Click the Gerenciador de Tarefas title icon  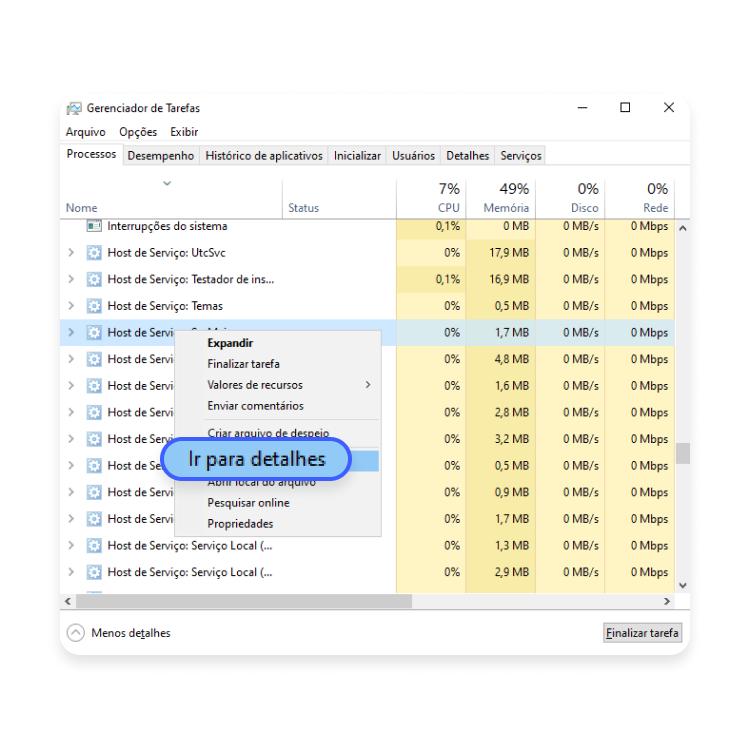coord(74,109)
